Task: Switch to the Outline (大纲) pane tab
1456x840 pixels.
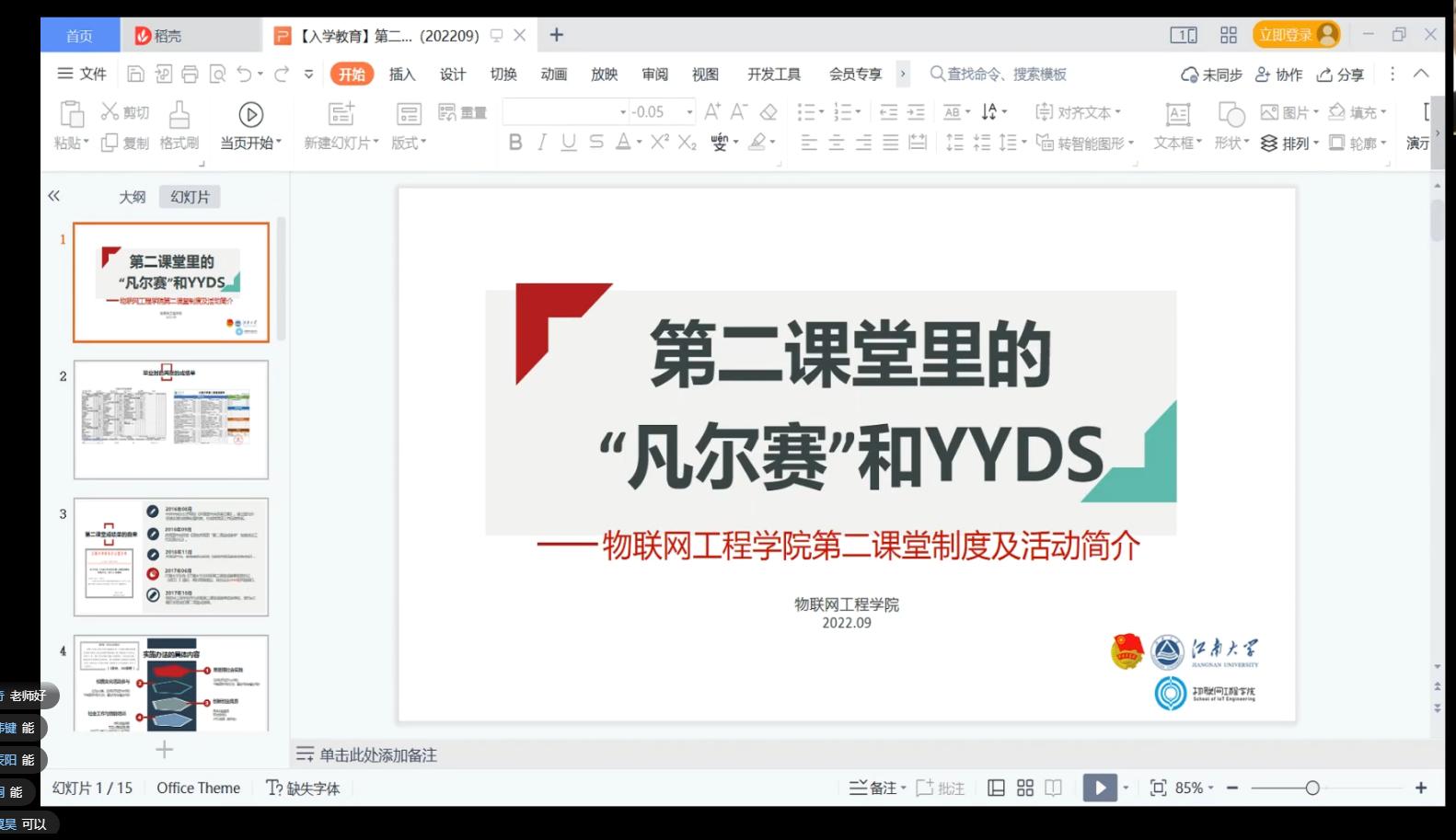Action: pyautogui.click(x=132, y=197)
